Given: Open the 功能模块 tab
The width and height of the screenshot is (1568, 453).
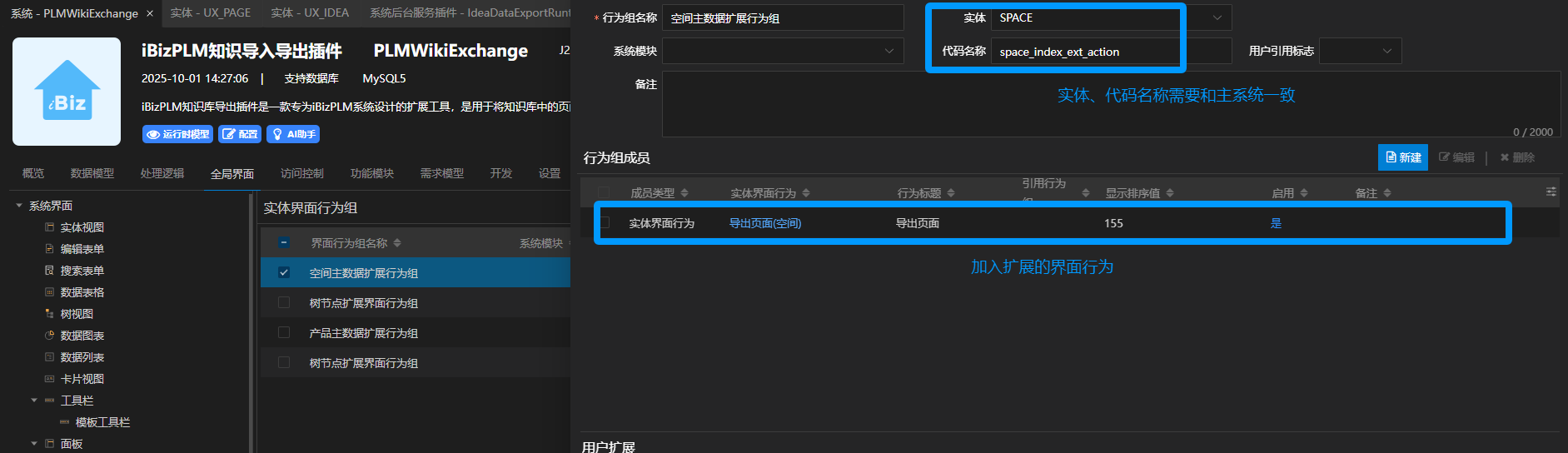Looking at the screenshot, I should click(x=372, y=173).
